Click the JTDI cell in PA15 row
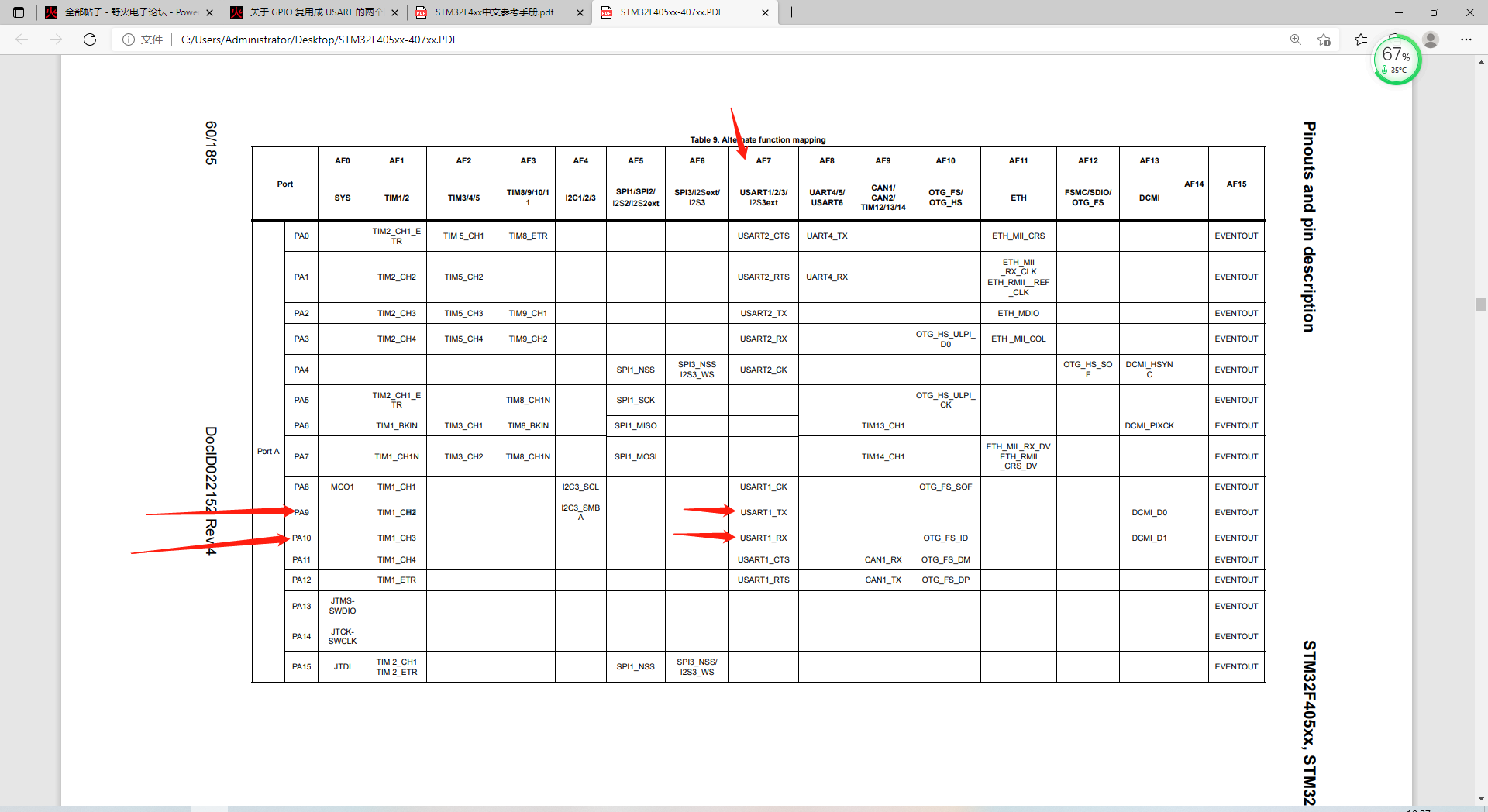Image resolution: width=1488 pixels, height=812 pixels. 342,666
